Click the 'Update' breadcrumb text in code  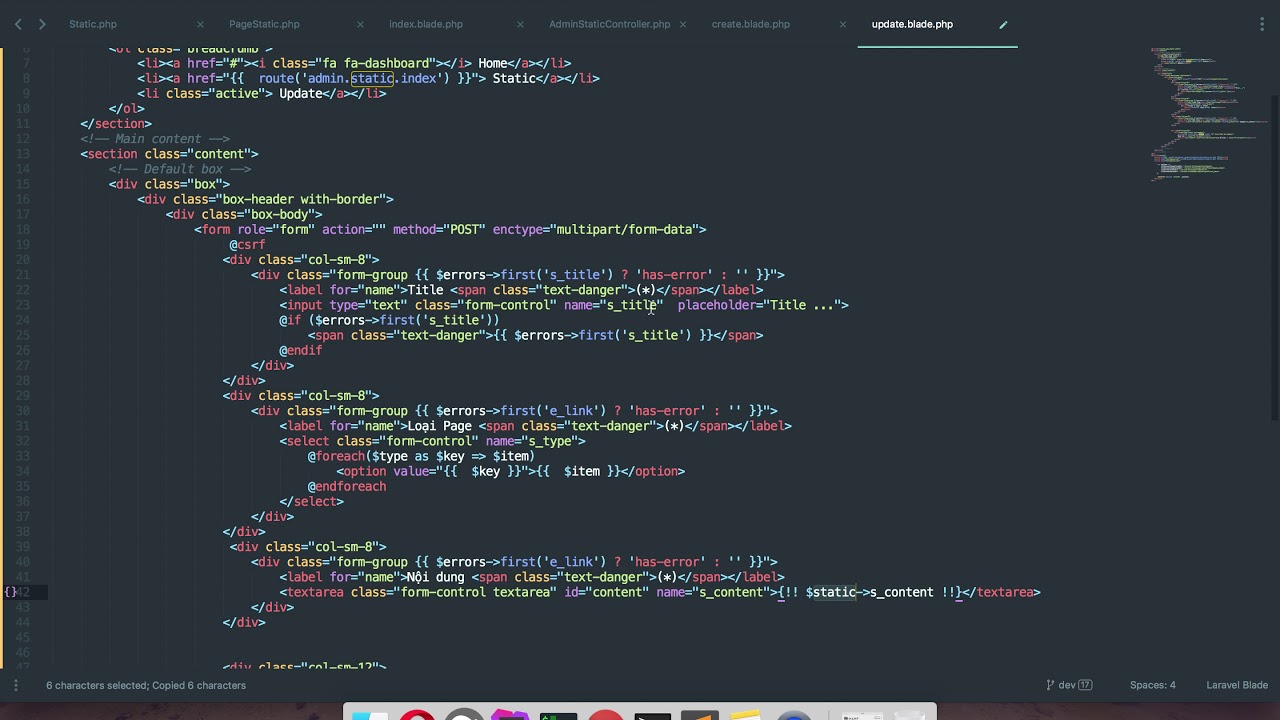point(301,93)
